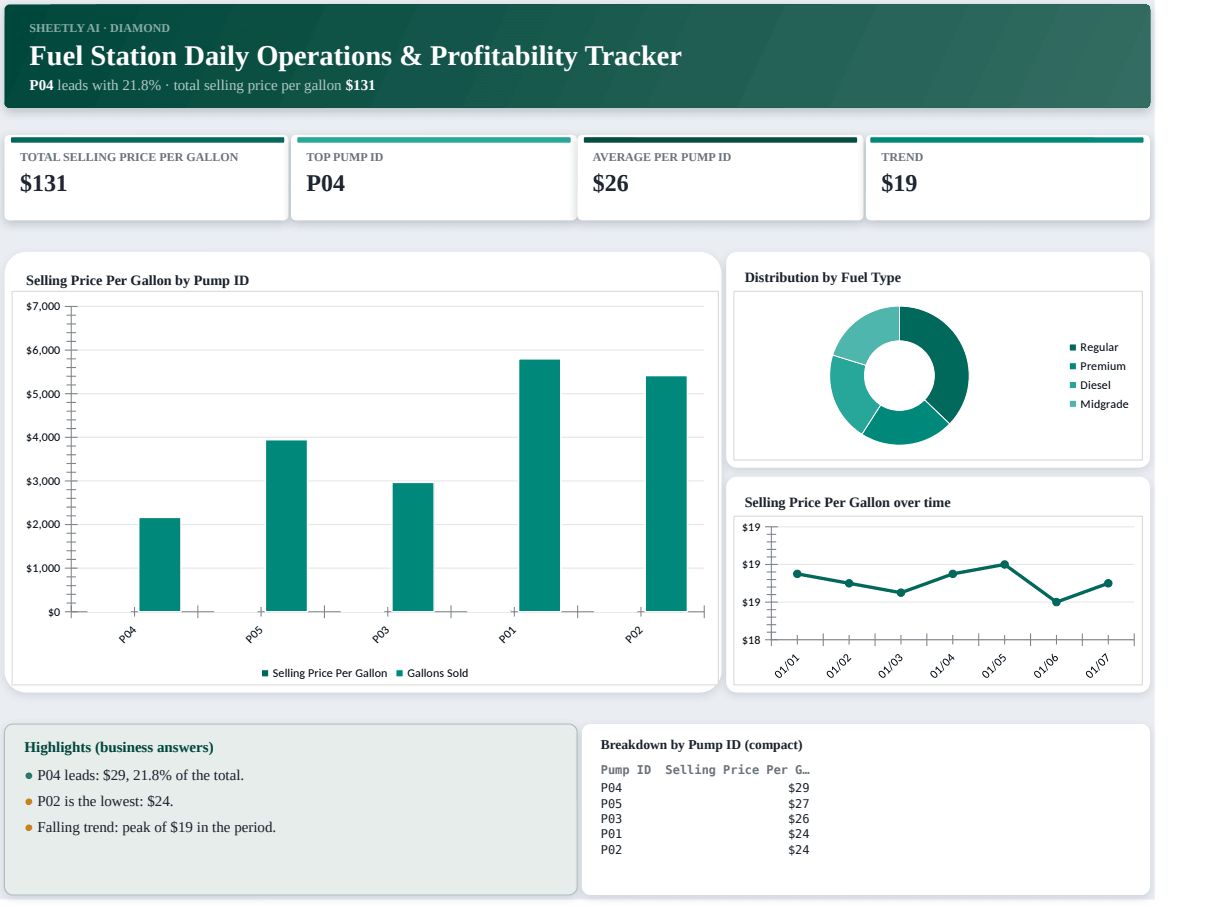Click the P02 row in breakdown table

pyautogui.click(x=705, y=850)
